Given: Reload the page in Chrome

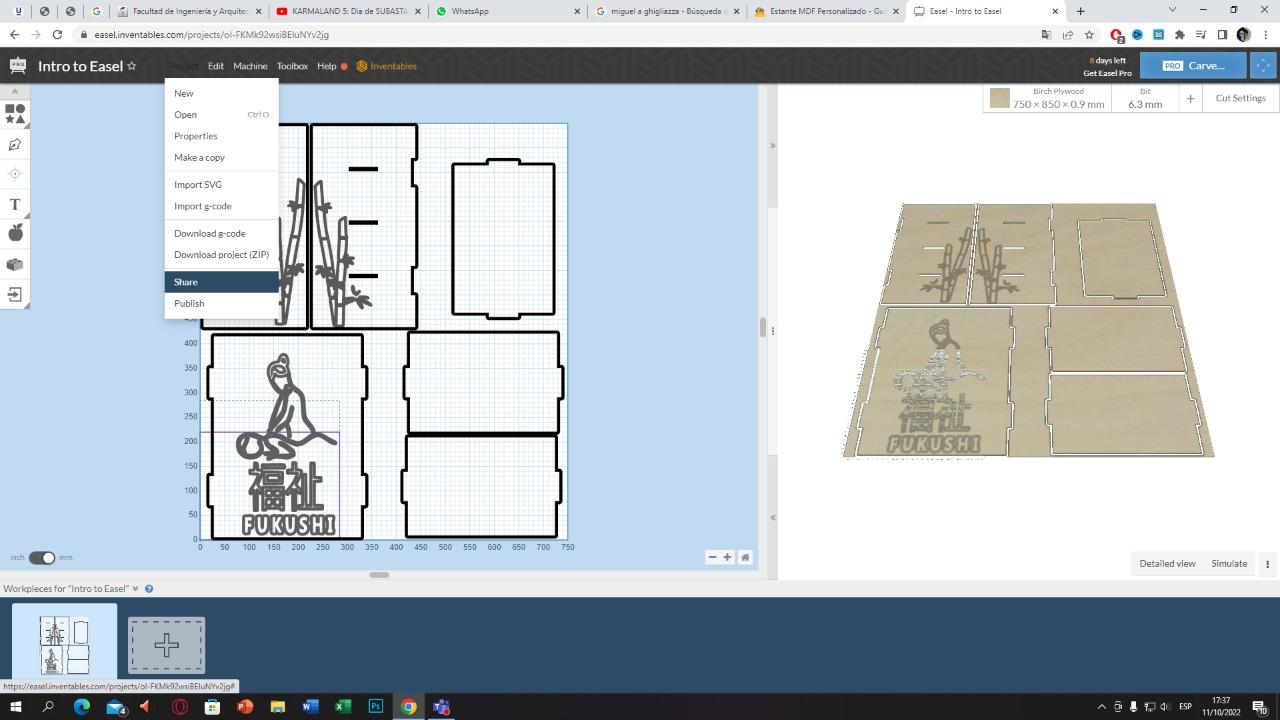Looking at the screenshot, I should coord(57,34).
